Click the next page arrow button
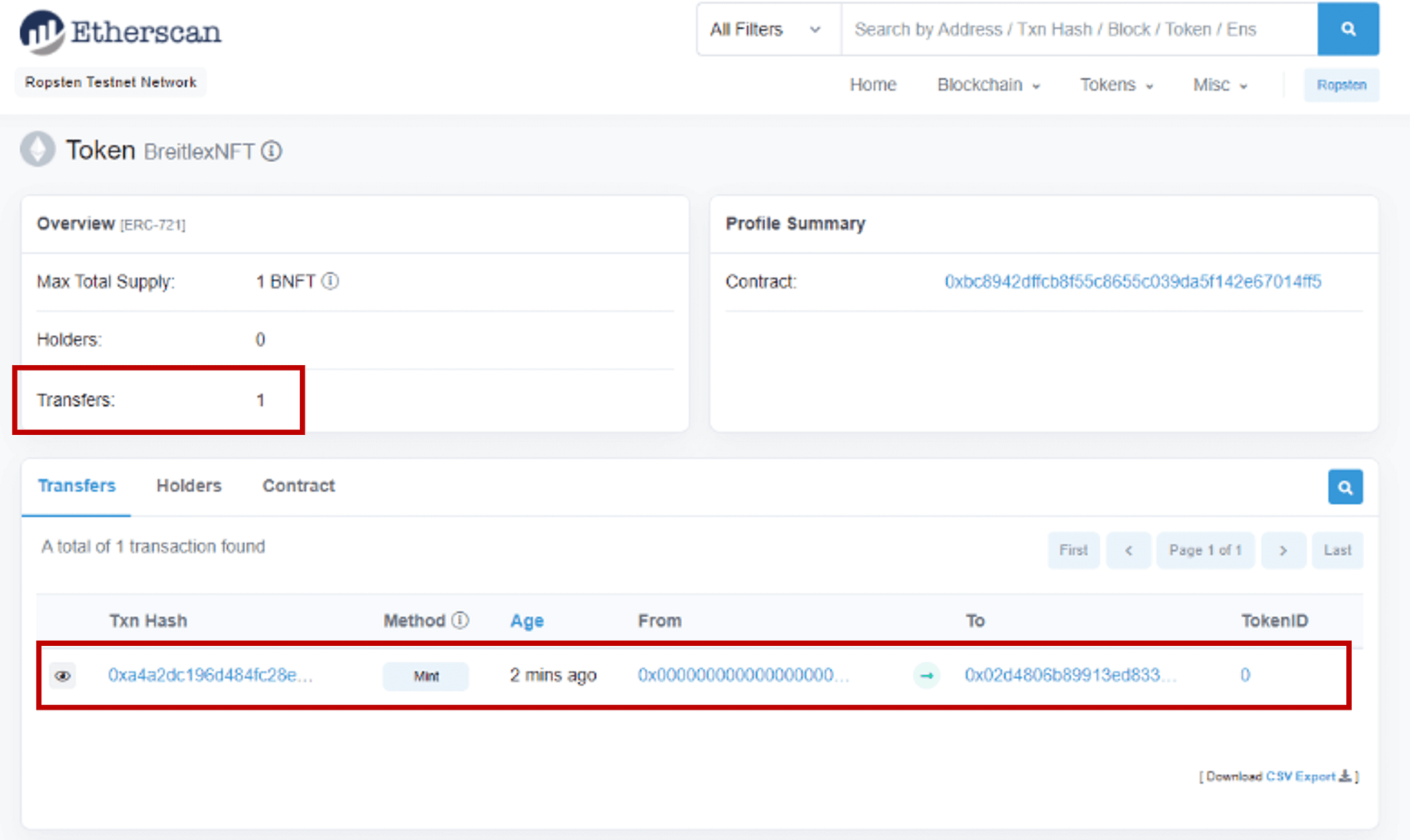Screen dimensions: 1410x840 pos(1283,550)
